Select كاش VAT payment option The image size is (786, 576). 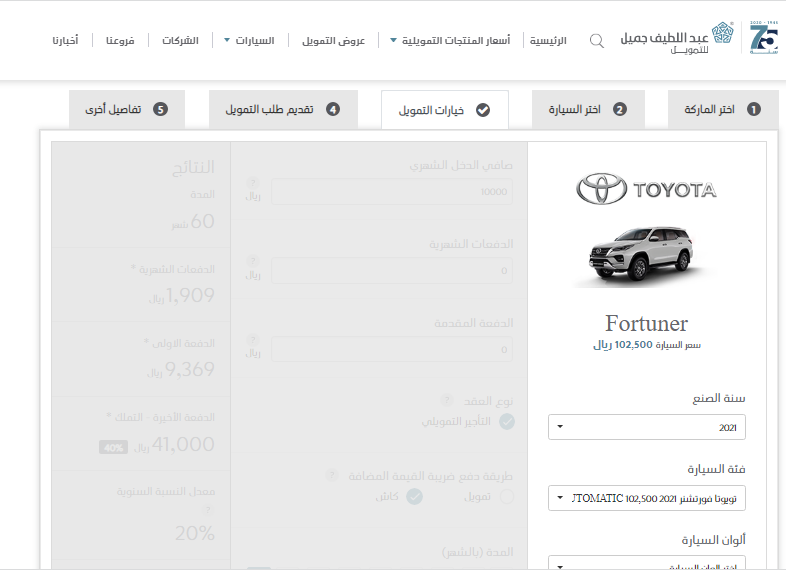point(414,497)
